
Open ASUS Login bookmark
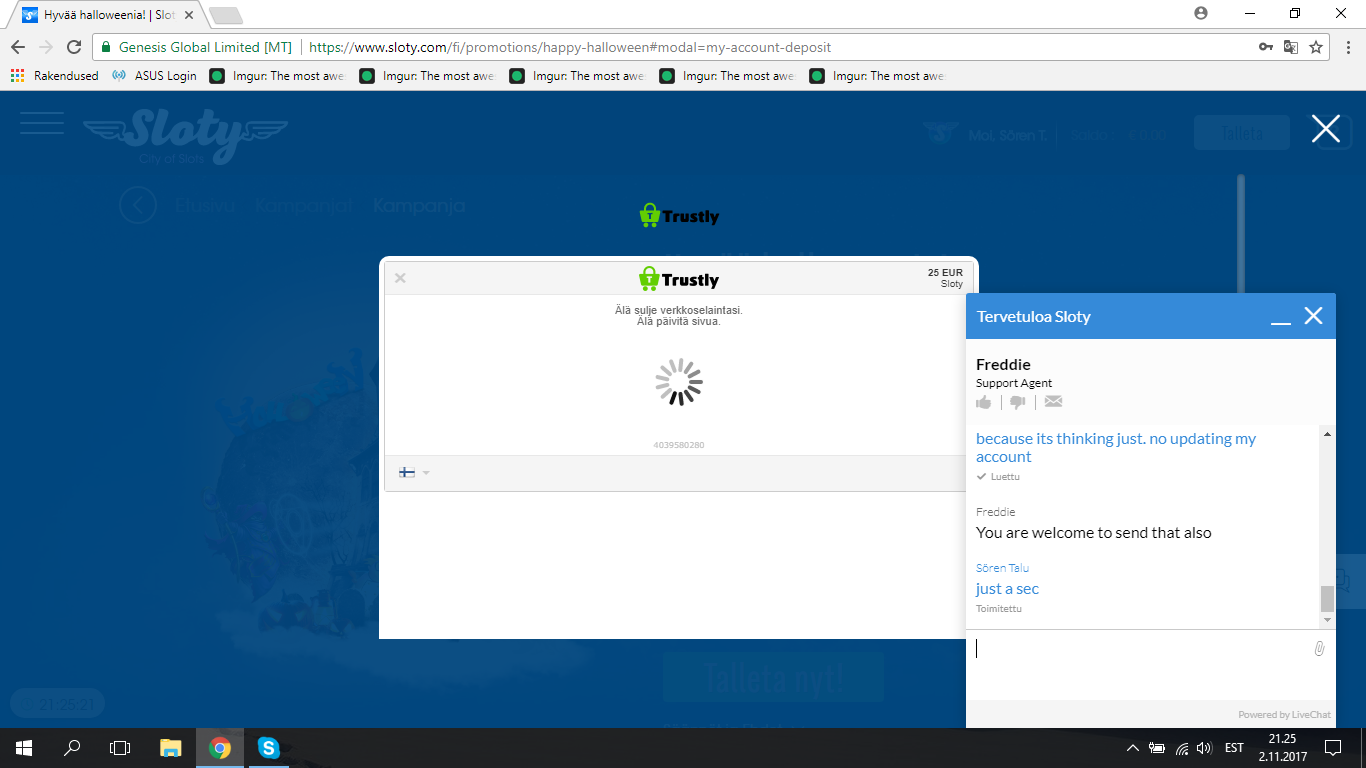(x=154, y=76)
